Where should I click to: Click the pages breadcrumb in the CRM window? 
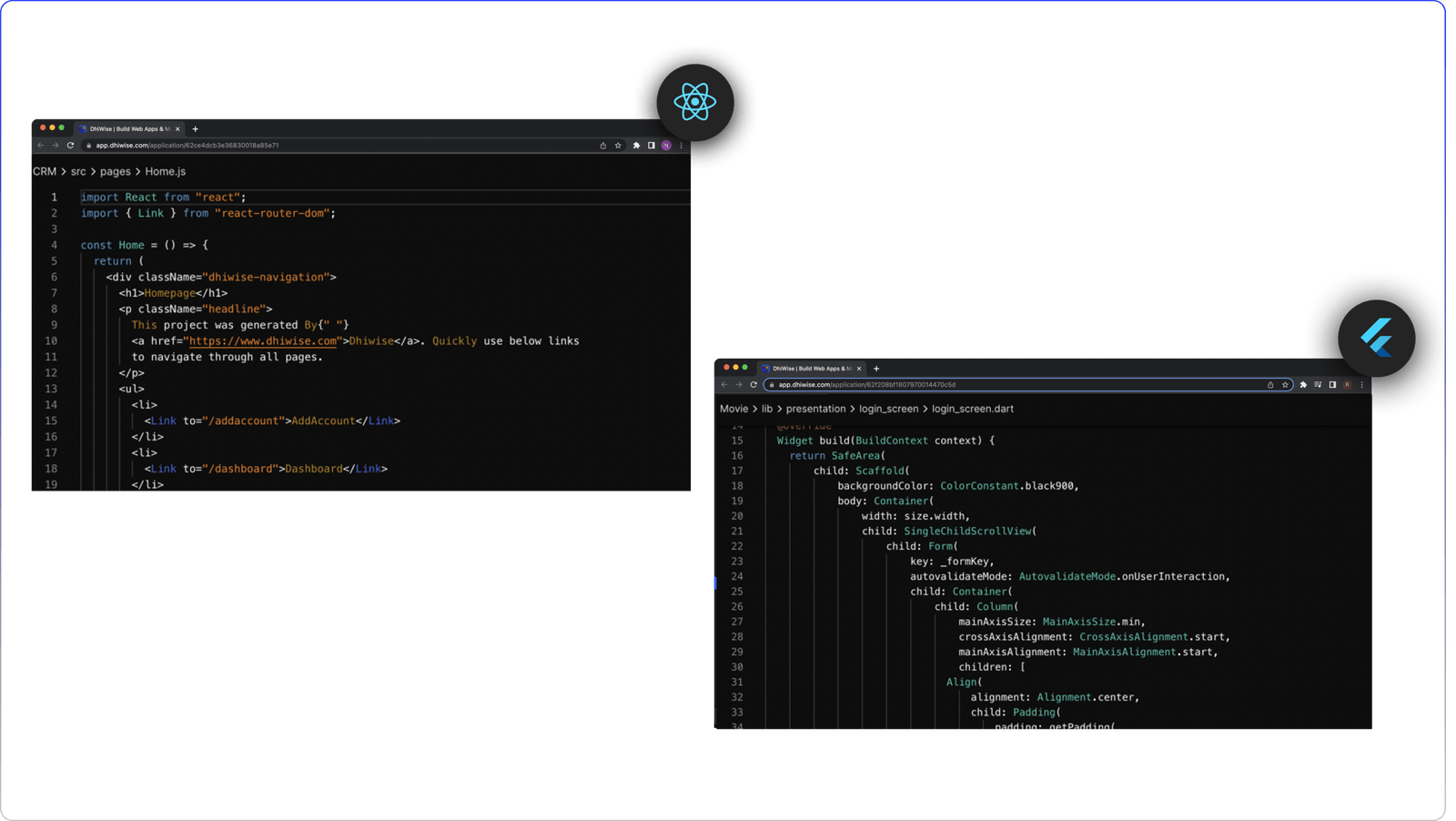pyautogui.click(x=116, y=171)
